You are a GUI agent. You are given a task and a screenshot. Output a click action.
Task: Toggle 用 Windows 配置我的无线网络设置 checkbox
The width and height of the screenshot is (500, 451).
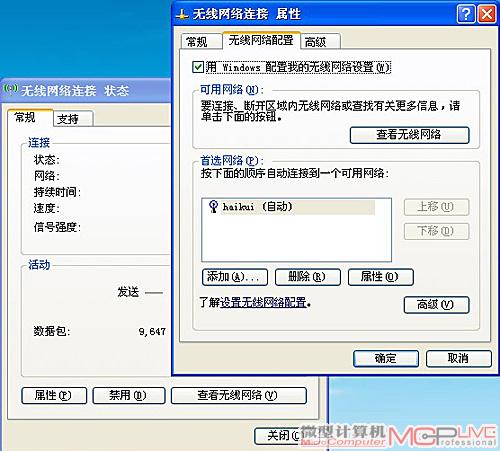point(198,67)
